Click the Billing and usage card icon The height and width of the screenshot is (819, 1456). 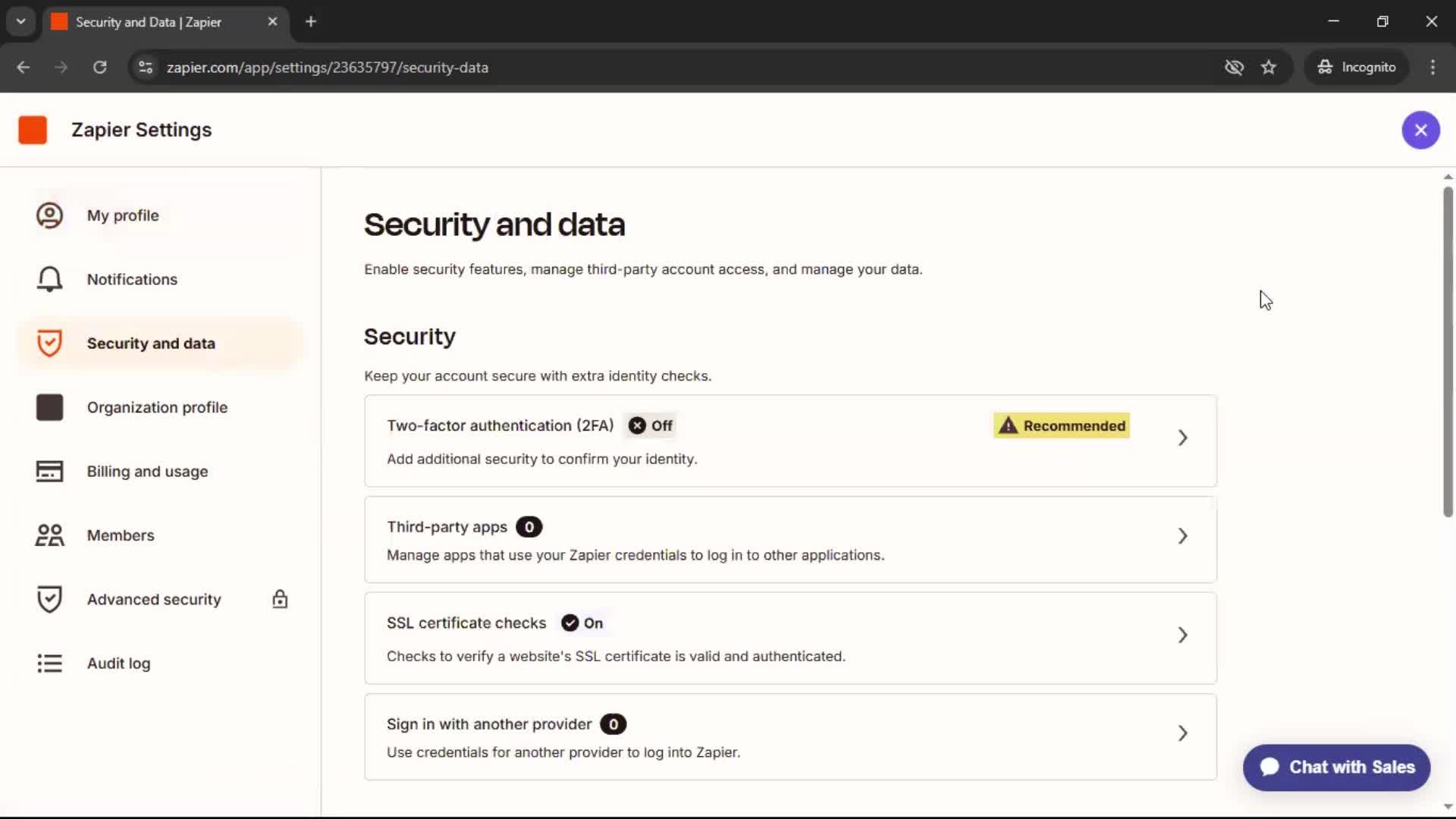pos(49,471)
